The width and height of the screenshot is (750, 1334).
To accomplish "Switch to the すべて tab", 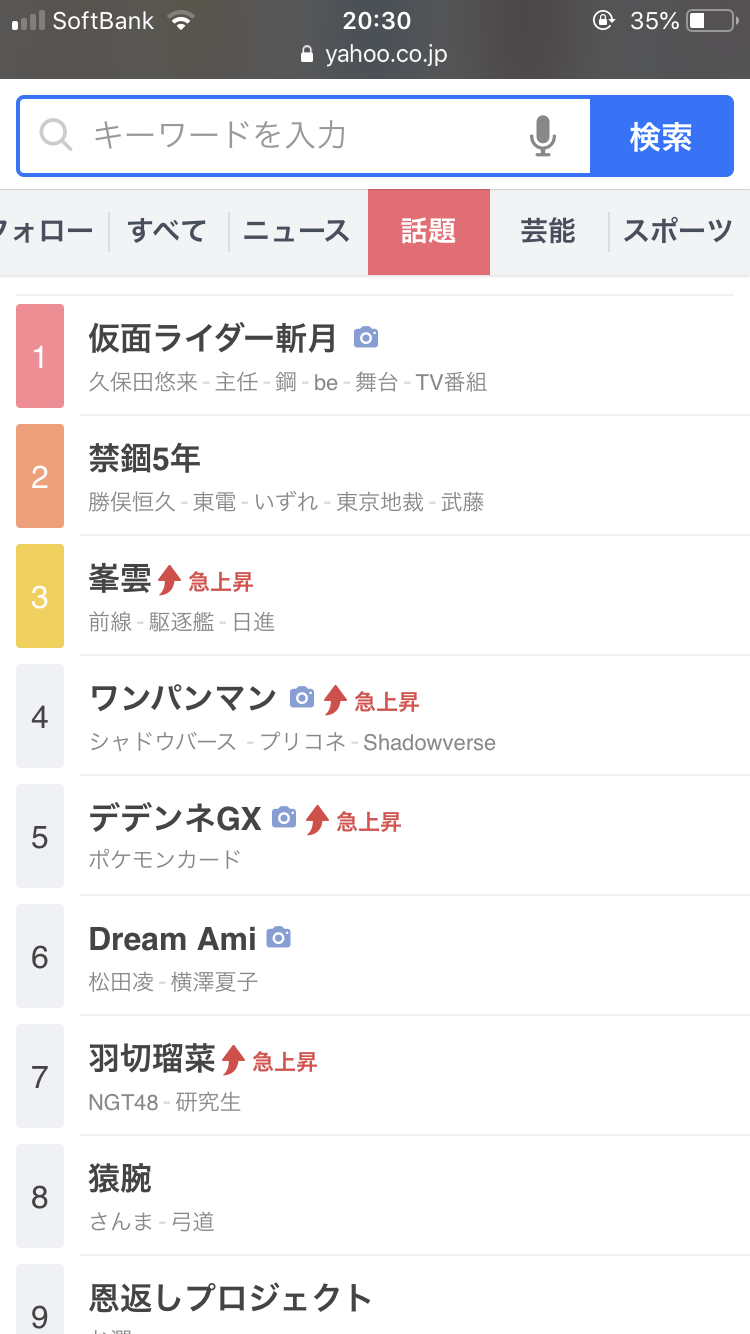I will [x=167, y=232].
